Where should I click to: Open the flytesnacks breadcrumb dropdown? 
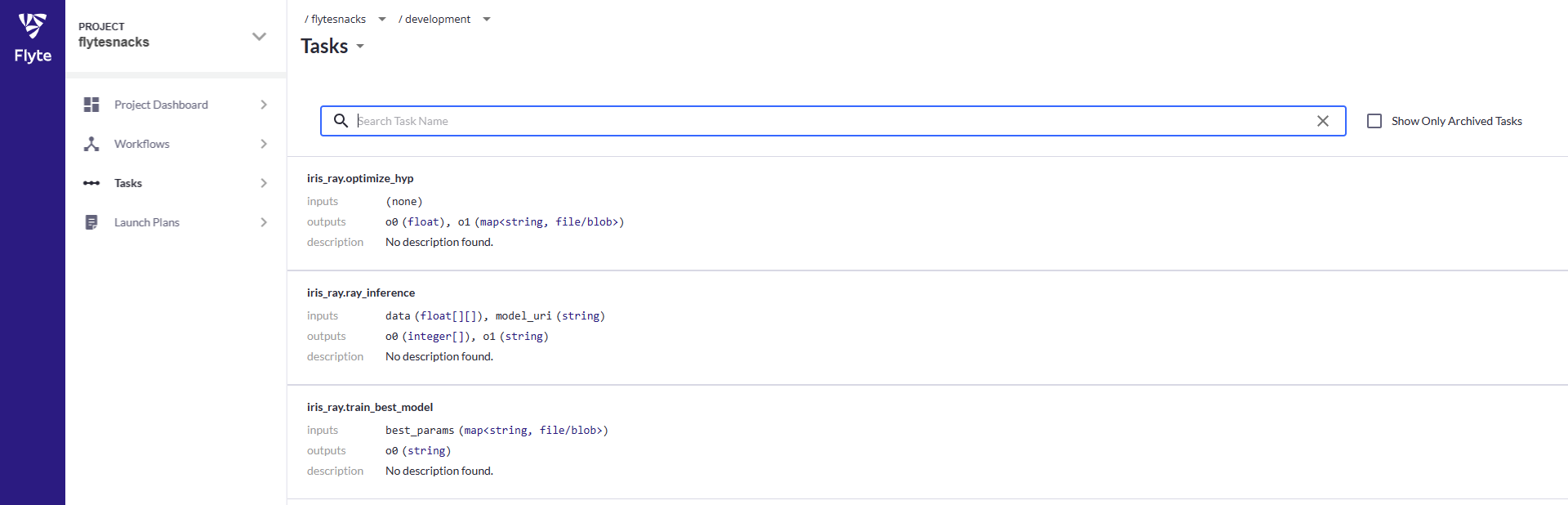(382, 20)
